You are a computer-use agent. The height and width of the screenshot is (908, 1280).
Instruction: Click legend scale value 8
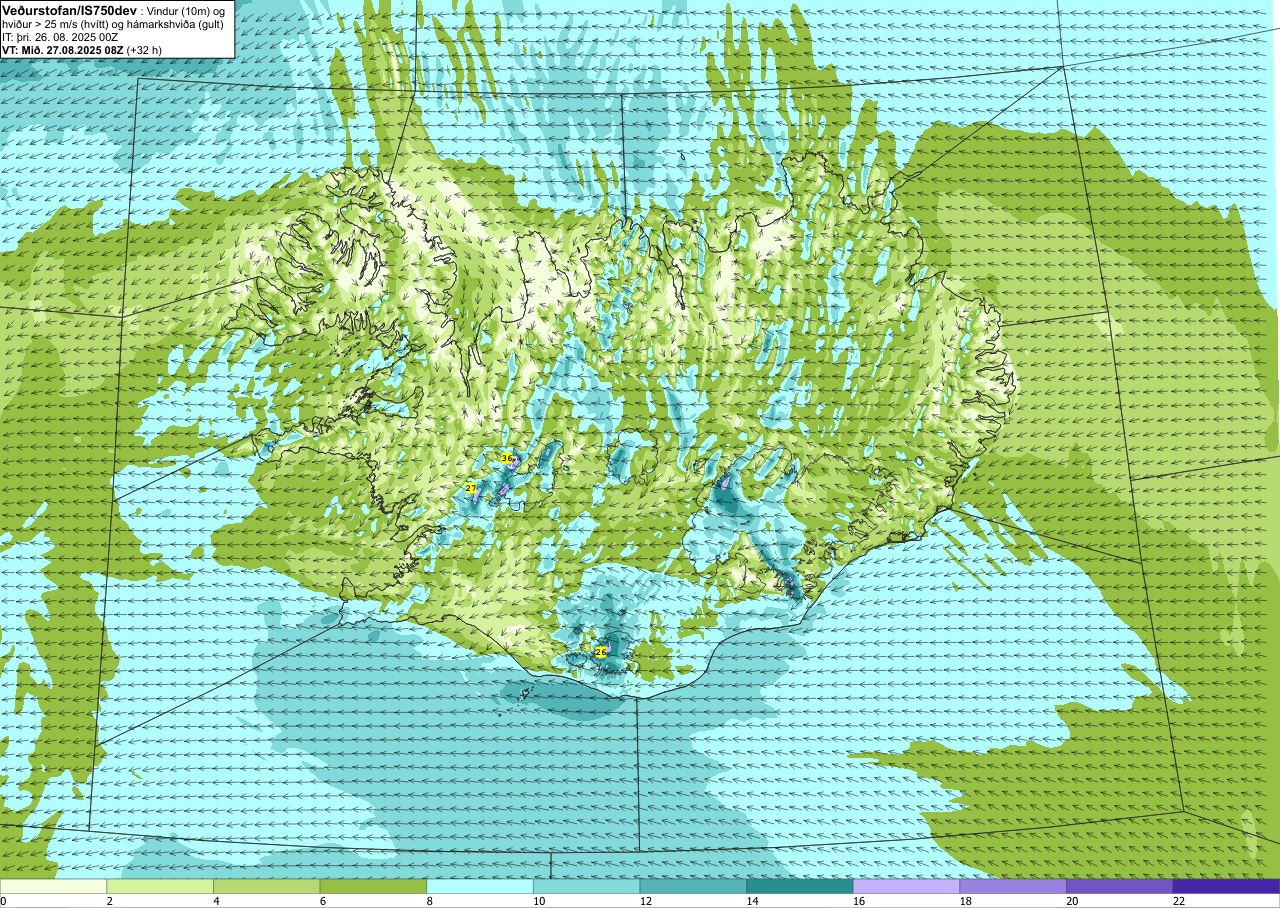point(430,901)
